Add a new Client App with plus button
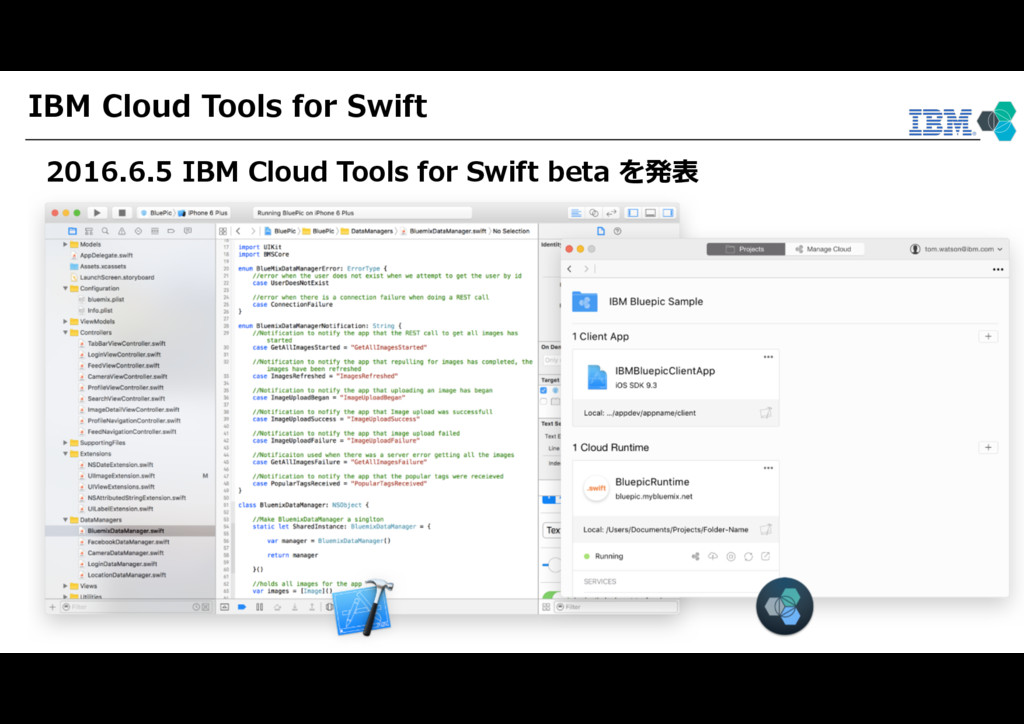 [987, 336]
